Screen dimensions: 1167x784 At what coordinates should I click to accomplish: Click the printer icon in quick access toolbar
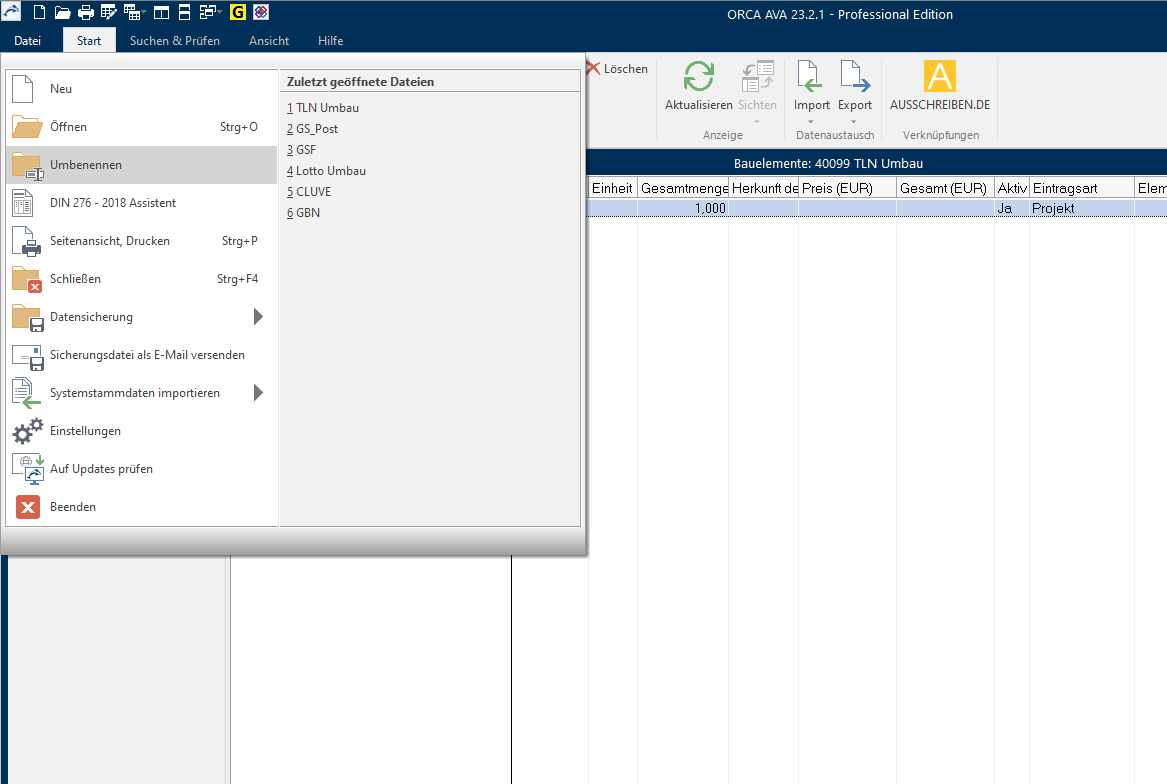85,13
